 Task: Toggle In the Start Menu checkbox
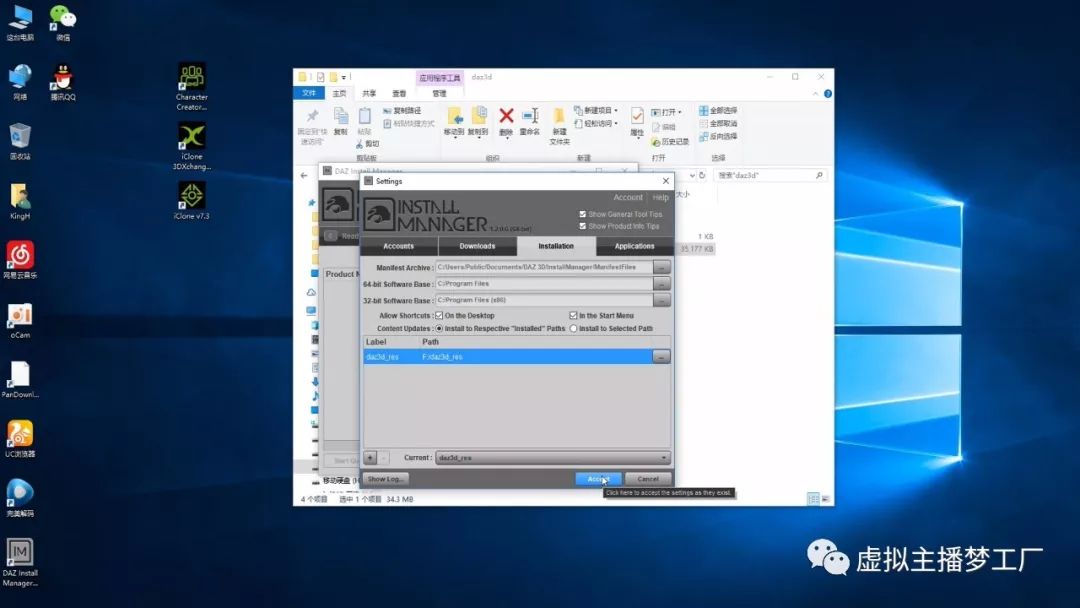point(573,315)
